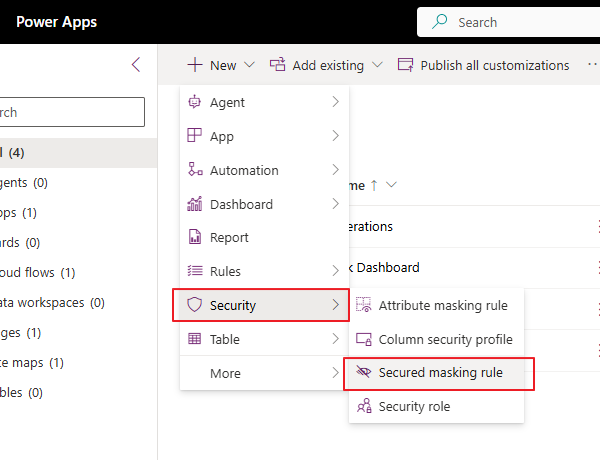Expand the Dashboard submenu chevron
600x460 pixels.
click(x=336, y=204)
